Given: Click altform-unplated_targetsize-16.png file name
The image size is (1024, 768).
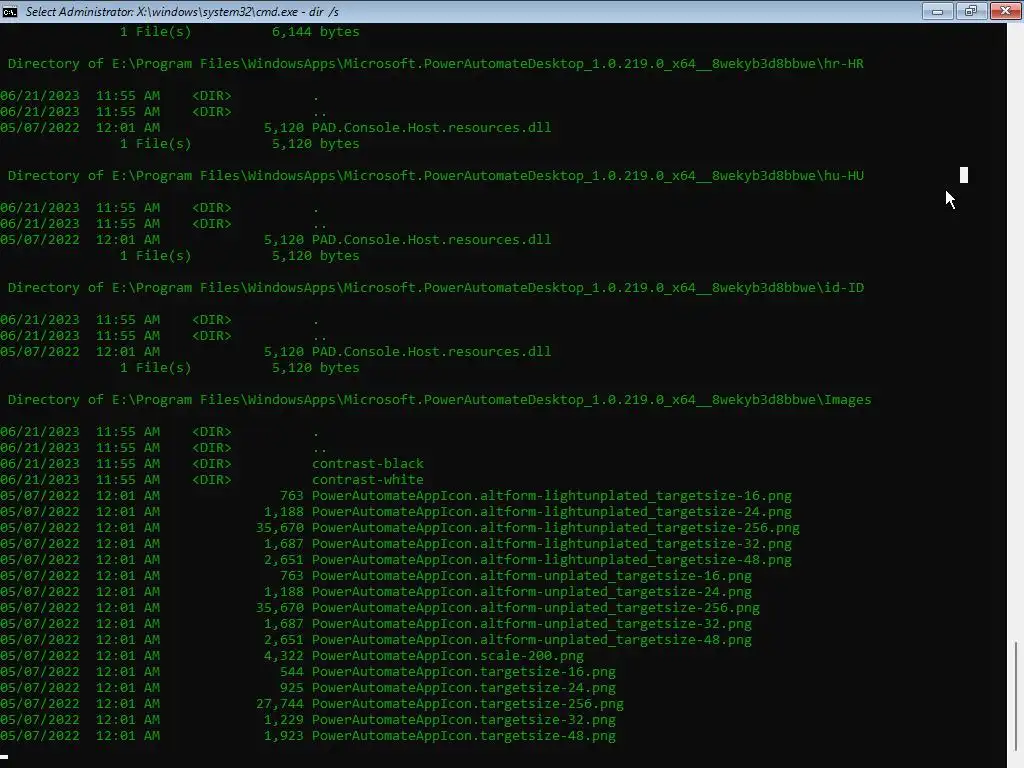Looking at the screenshot, I should click(532, 575).
